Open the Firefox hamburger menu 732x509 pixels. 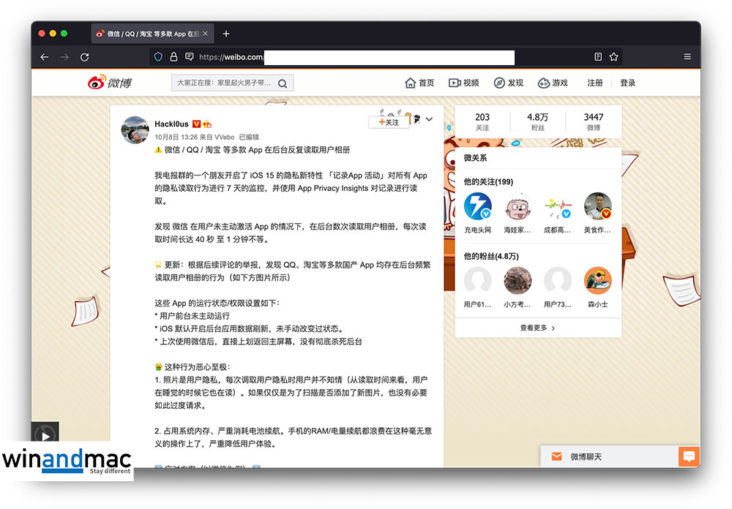tap(687, 57)
